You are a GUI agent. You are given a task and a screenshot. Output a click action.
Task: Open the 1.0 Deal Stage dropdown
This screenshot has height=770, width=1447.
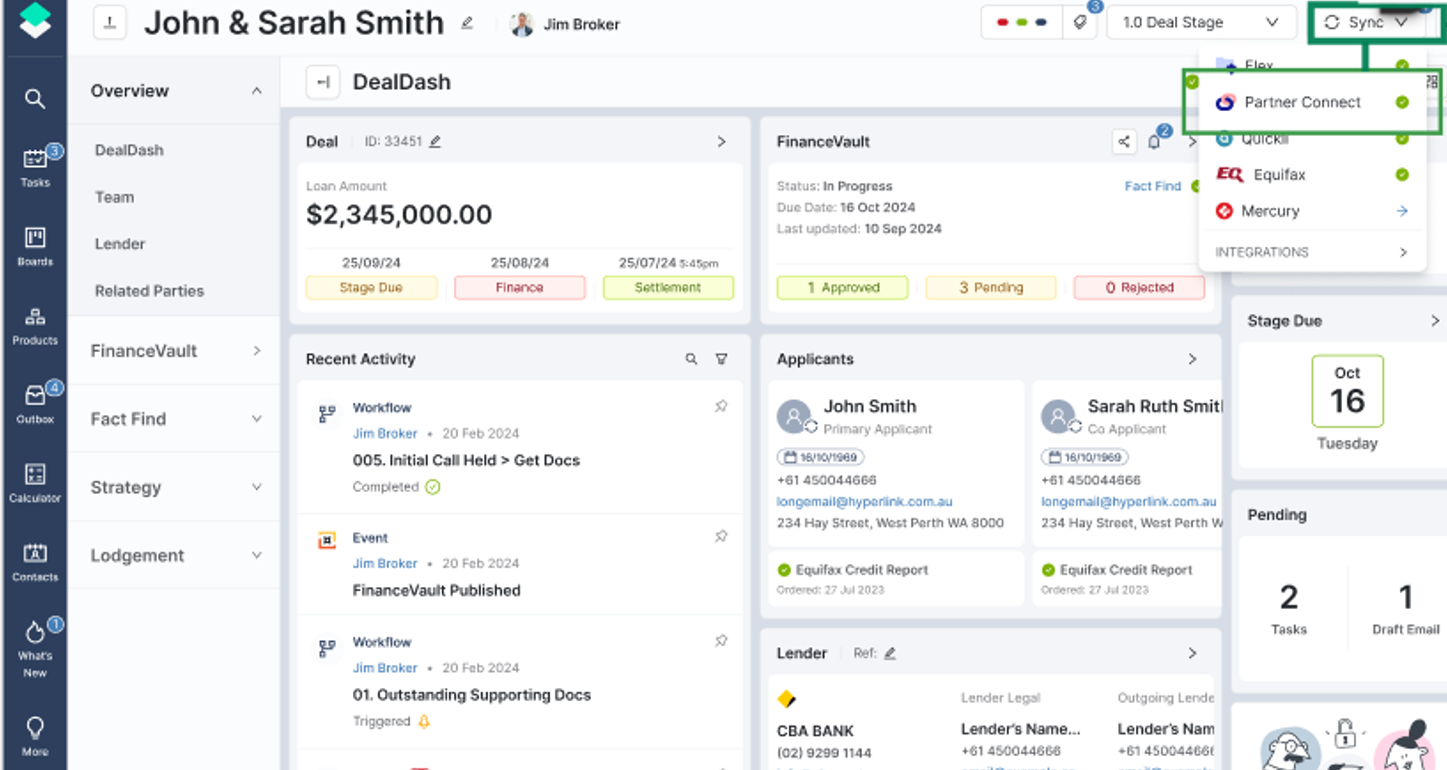pyautogui.click(x=1200, y=22)
